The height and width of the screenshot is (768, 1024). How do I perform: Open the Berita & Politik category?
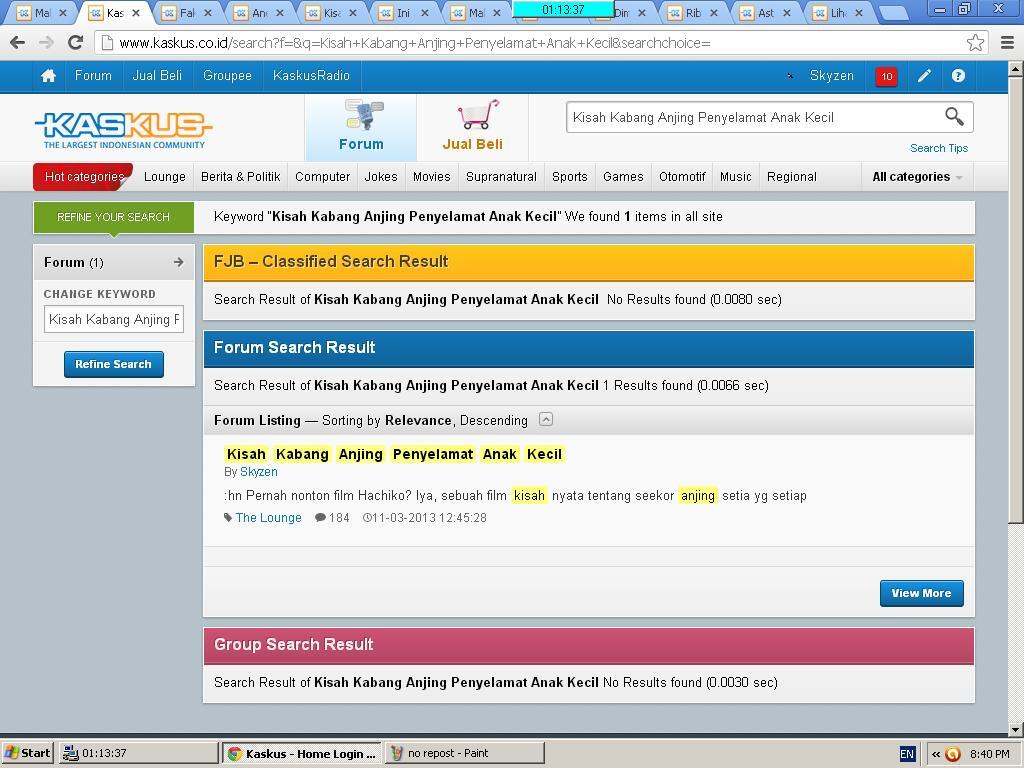click(240, 177)
